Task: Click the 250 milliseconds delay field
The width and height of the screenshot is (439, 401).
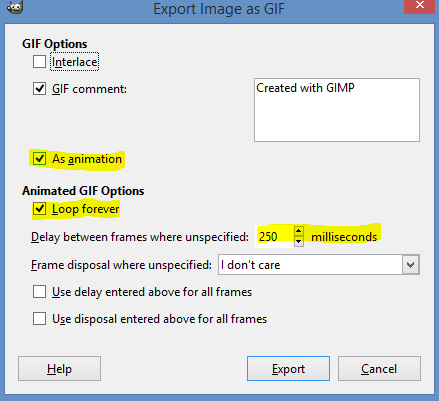Action: tap(275, 237)
